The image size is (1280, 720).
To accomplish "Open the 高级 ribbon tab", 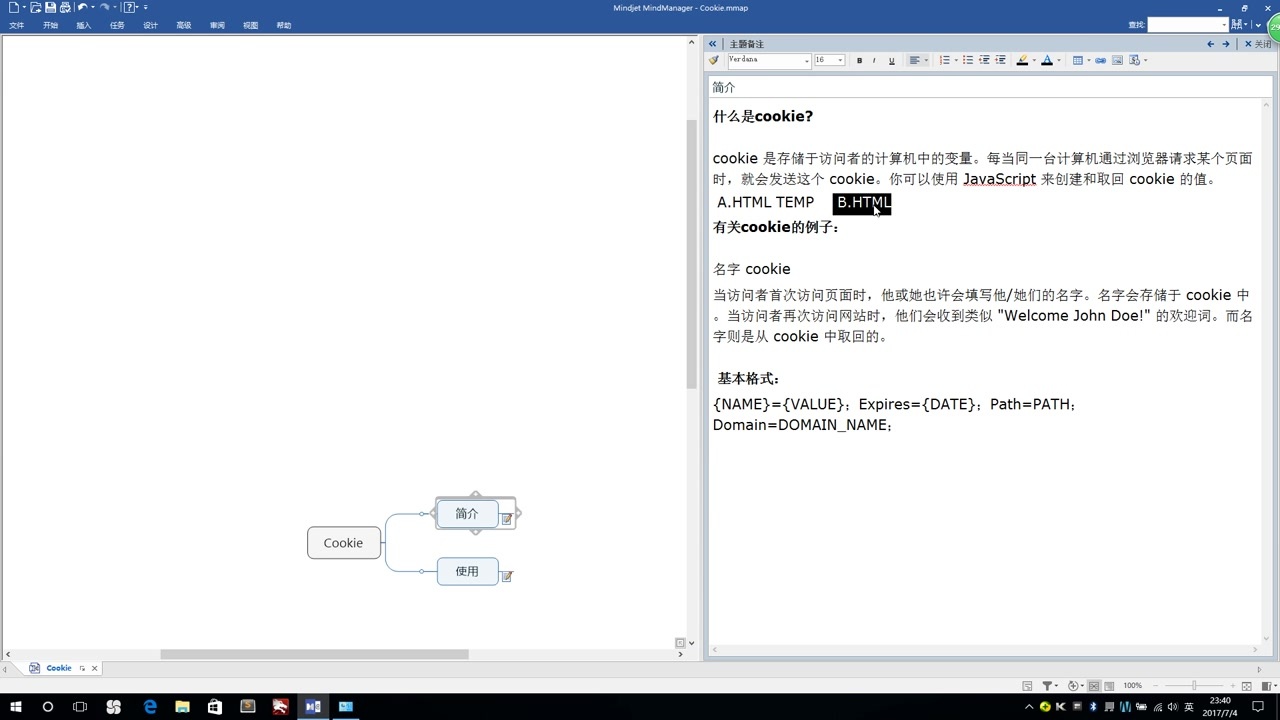I will (184, 26).
